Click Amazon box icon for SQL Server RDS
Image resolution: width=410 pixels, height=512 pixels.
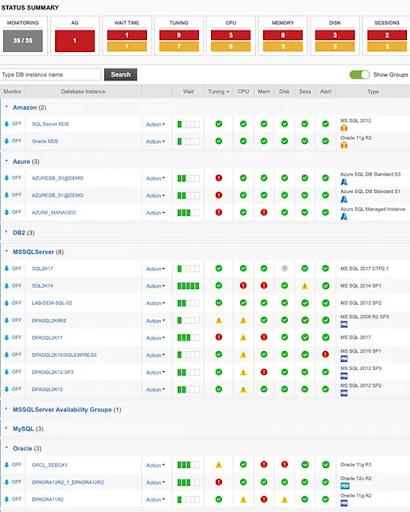click(344, 128)
